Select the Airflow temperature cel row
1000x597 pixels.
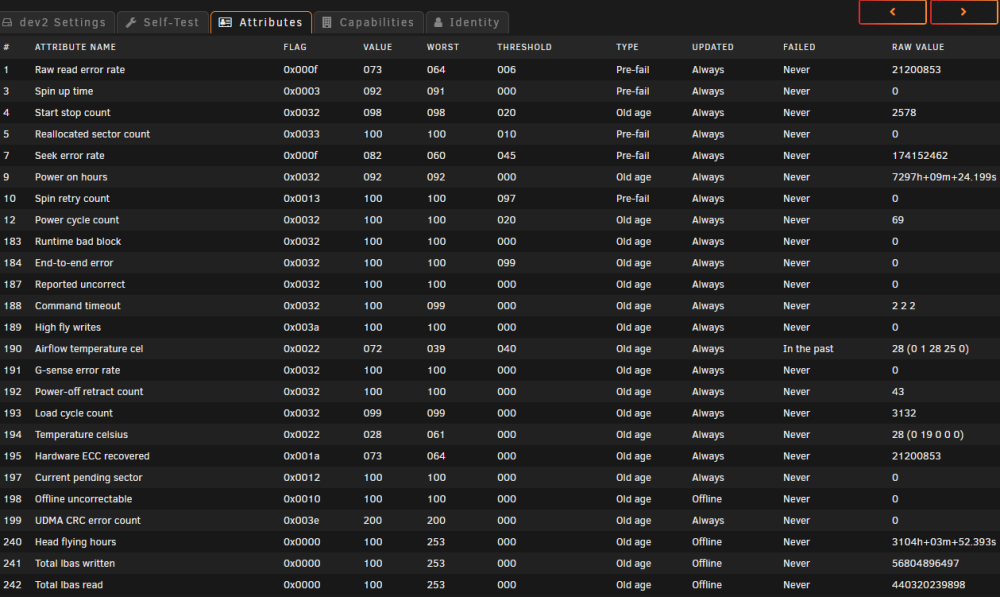[500, 349]
